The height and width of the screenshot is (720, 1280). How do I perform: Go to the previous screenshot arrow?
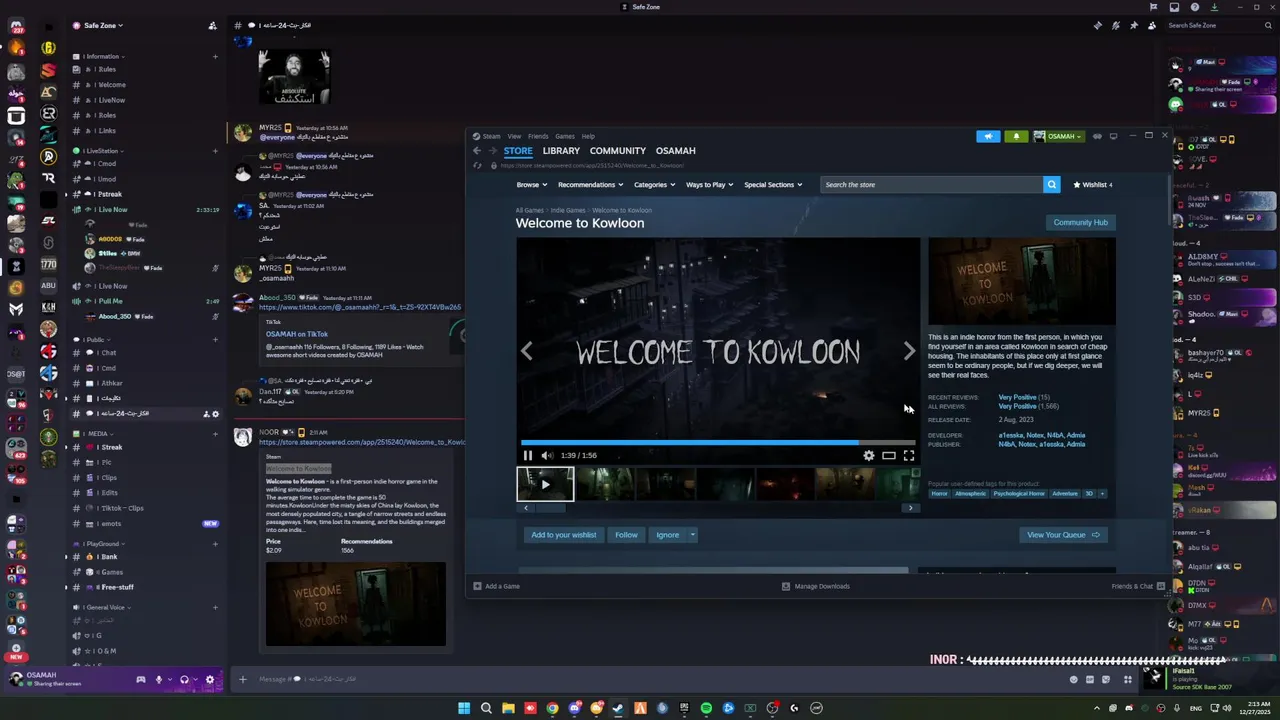(x=527, y=351)
